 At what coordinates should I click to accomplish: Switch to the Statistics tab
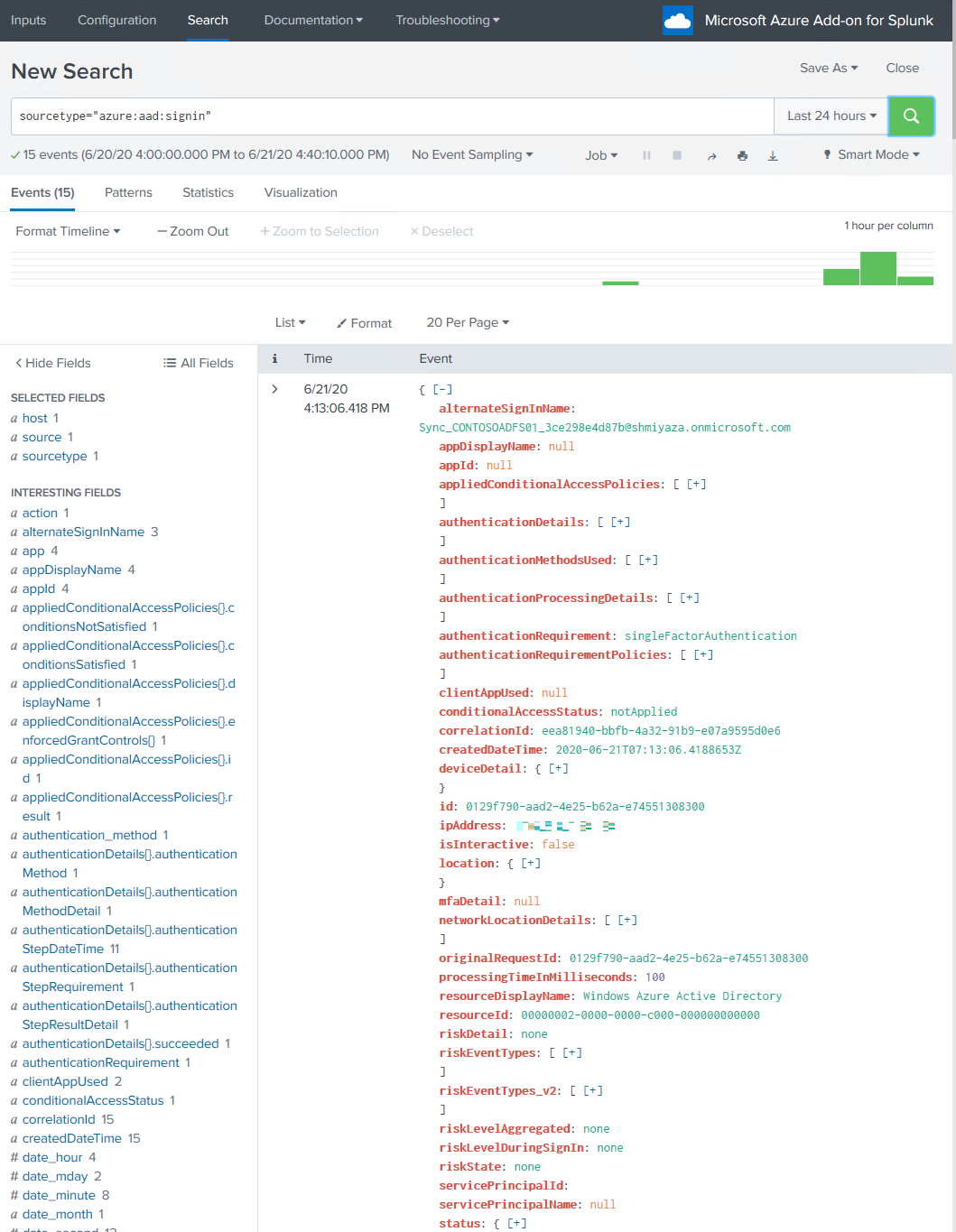[x=208, y=192]
